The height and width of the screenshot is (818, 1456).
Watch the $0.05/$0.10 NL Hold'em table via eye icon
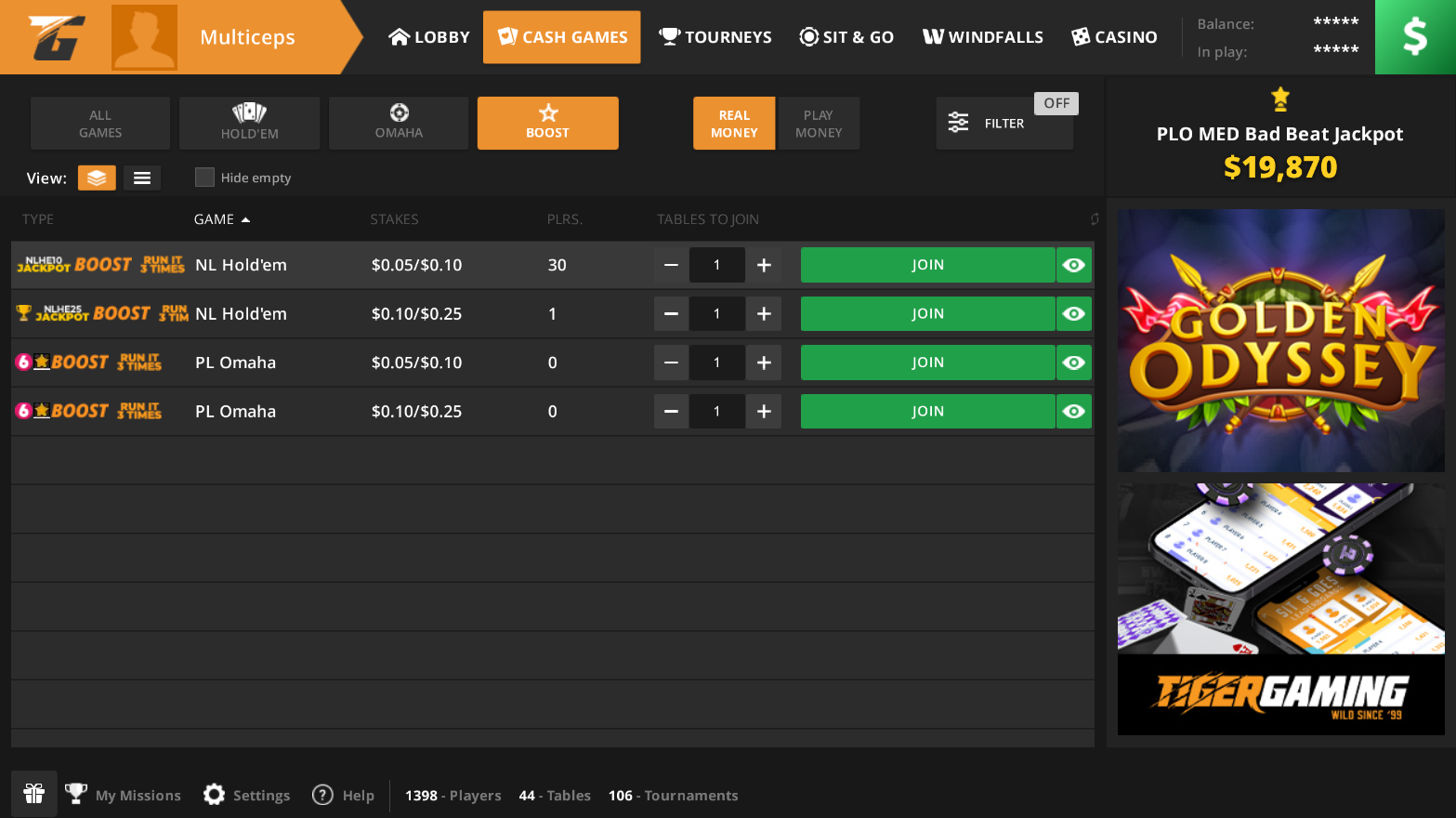(1074, 265)
